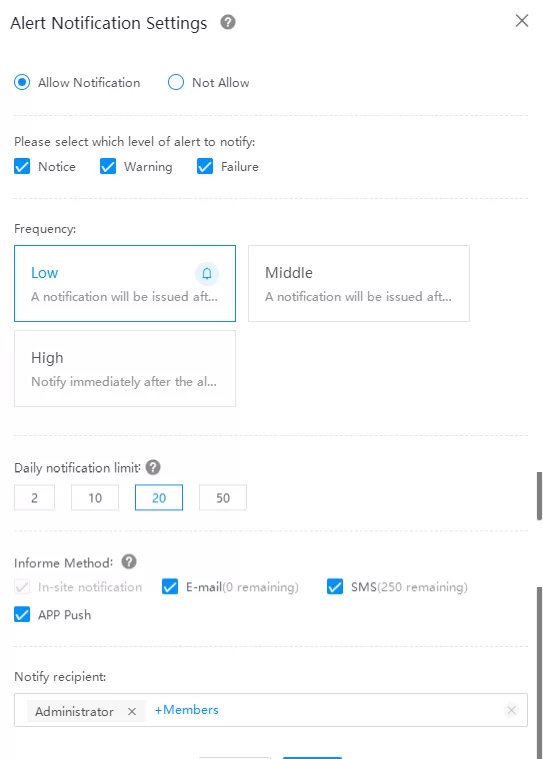This screenshot has height=759, width=543.
Task: Toggle the Failure alert level checkbox
Action: click(205, 167)
